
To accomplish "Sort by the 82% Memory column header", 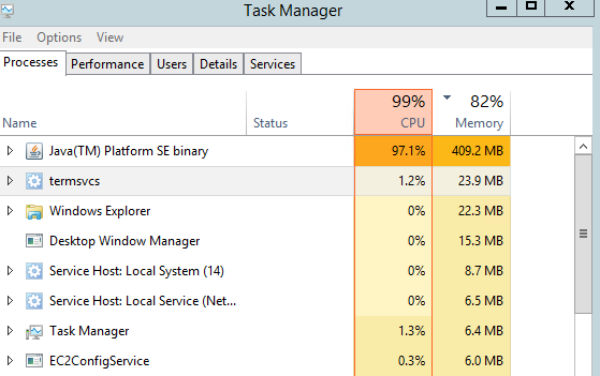I will 471,112.
